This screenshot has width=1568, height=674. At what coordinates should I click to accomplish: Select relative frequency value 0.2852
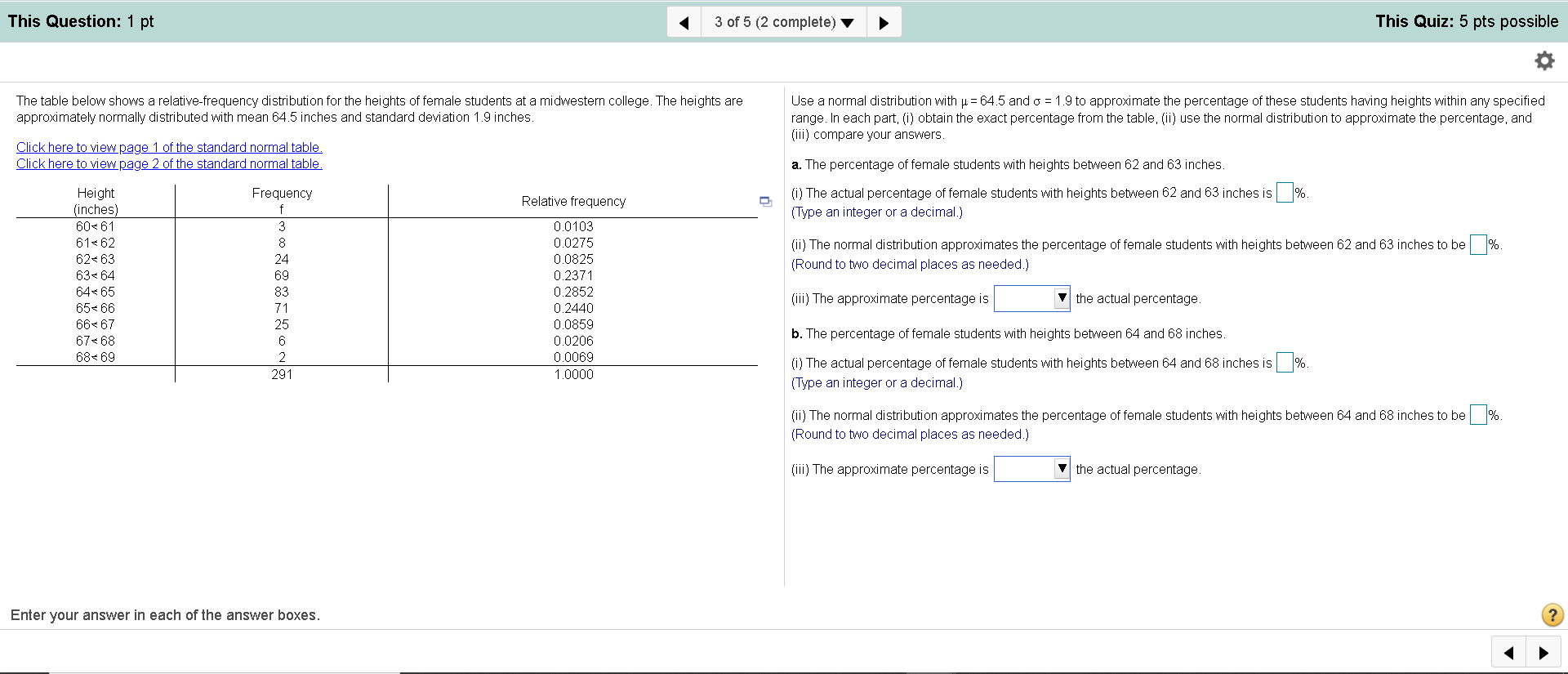tap(573, 292)
